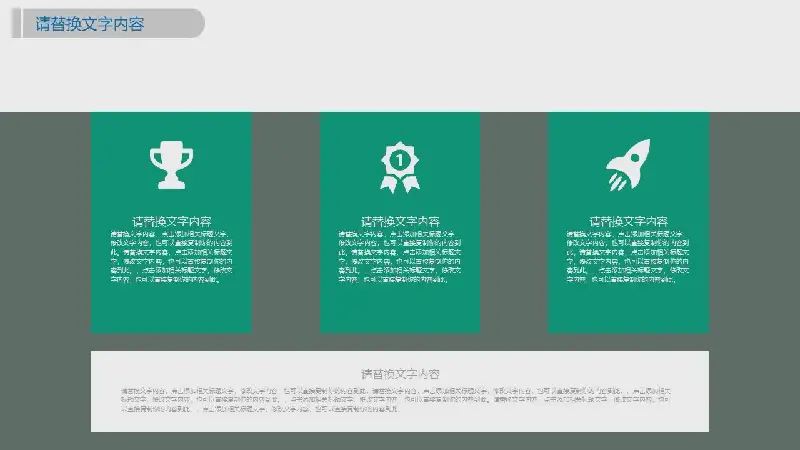The image size is (800, 450).
Task: Click the dark background left of the trophy card
Action: pos(45,222)
